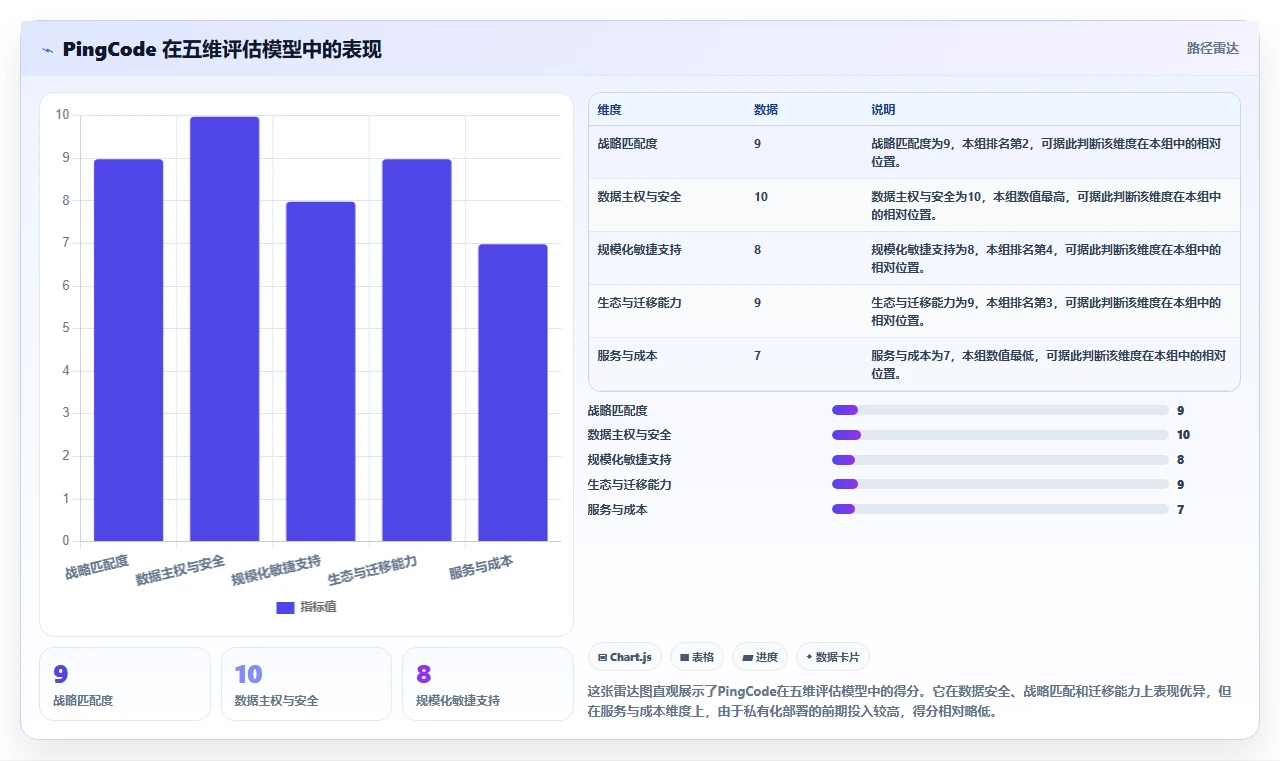Viewport: 1280px width, 761px height.
Task: Click the 生态与迁移能力 bar in chart
Action: [417, 350]
